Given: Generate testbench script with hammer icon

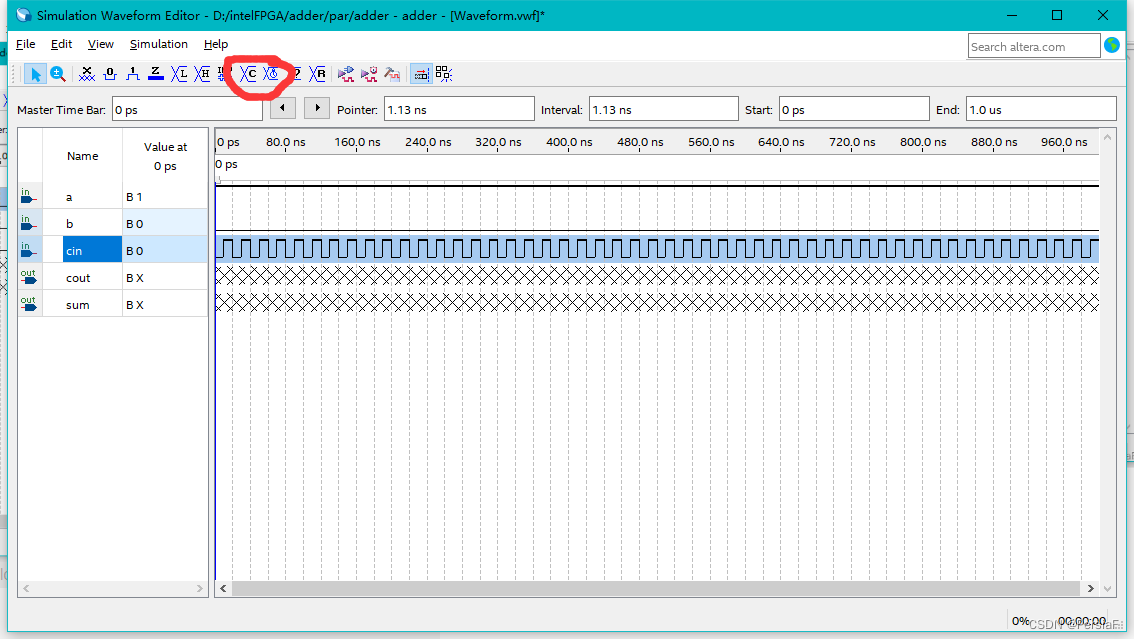Looking at the screenshot, I should click(x=392, y=74).
